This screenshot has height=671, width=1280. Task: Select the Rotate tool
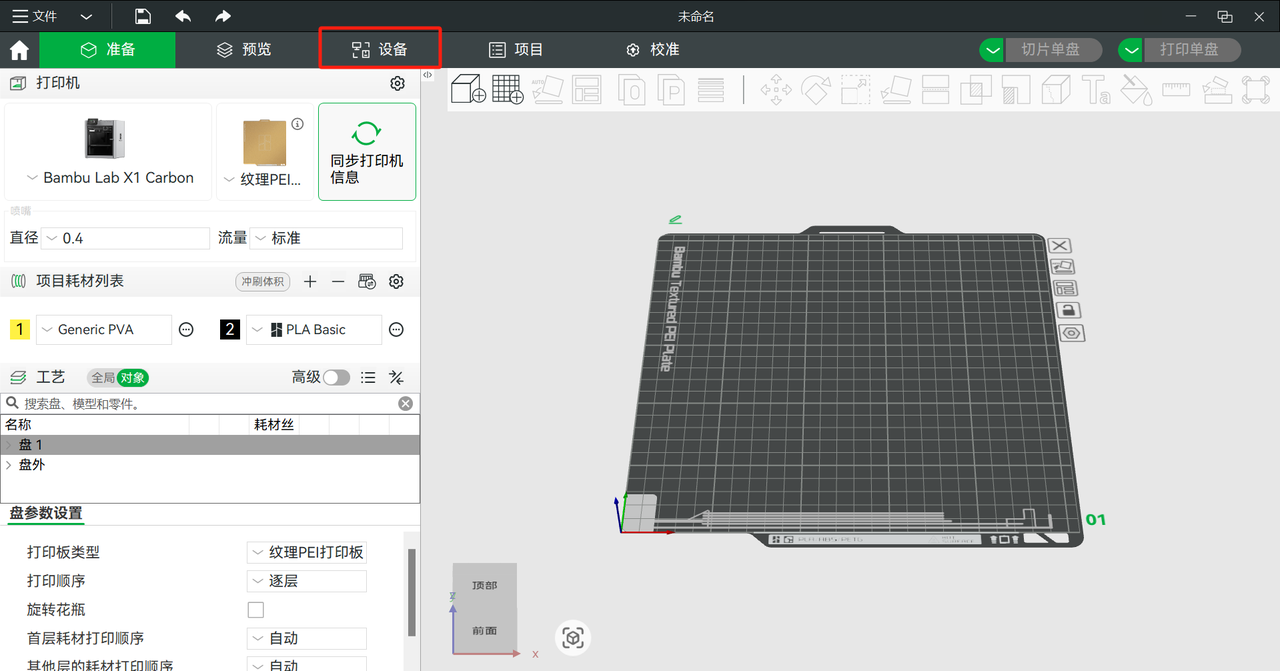(816, 90)
